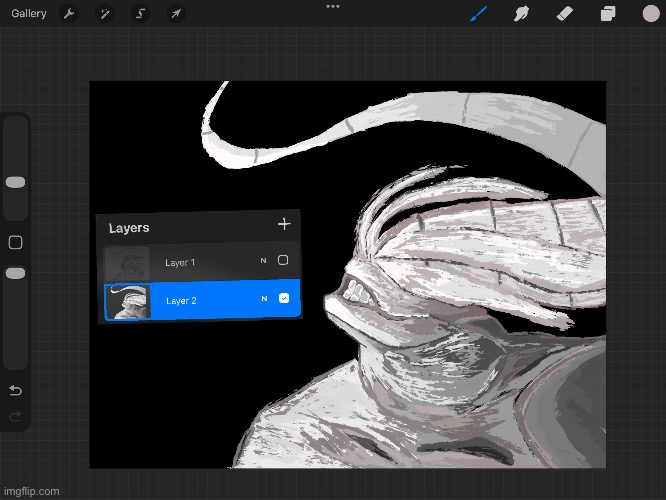
Task: Select the Eraser tool
Action: [x=564, y=14]
